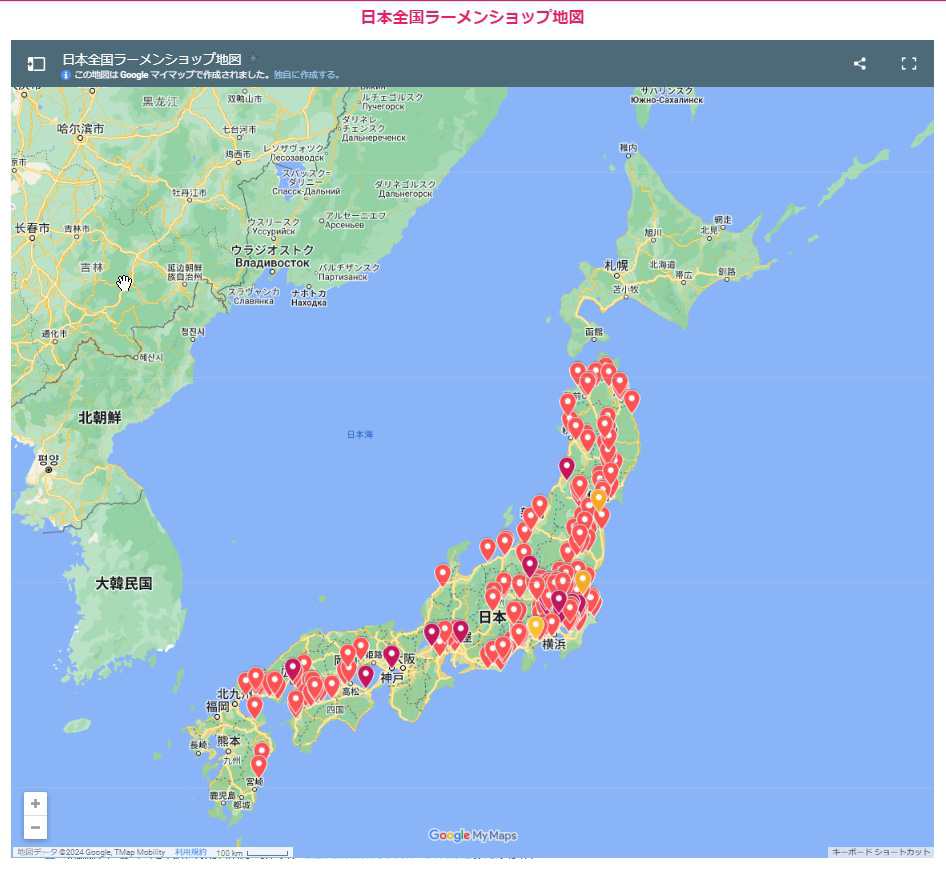
Task: Open the map legend sidebar panel
Action: [36, 64]
